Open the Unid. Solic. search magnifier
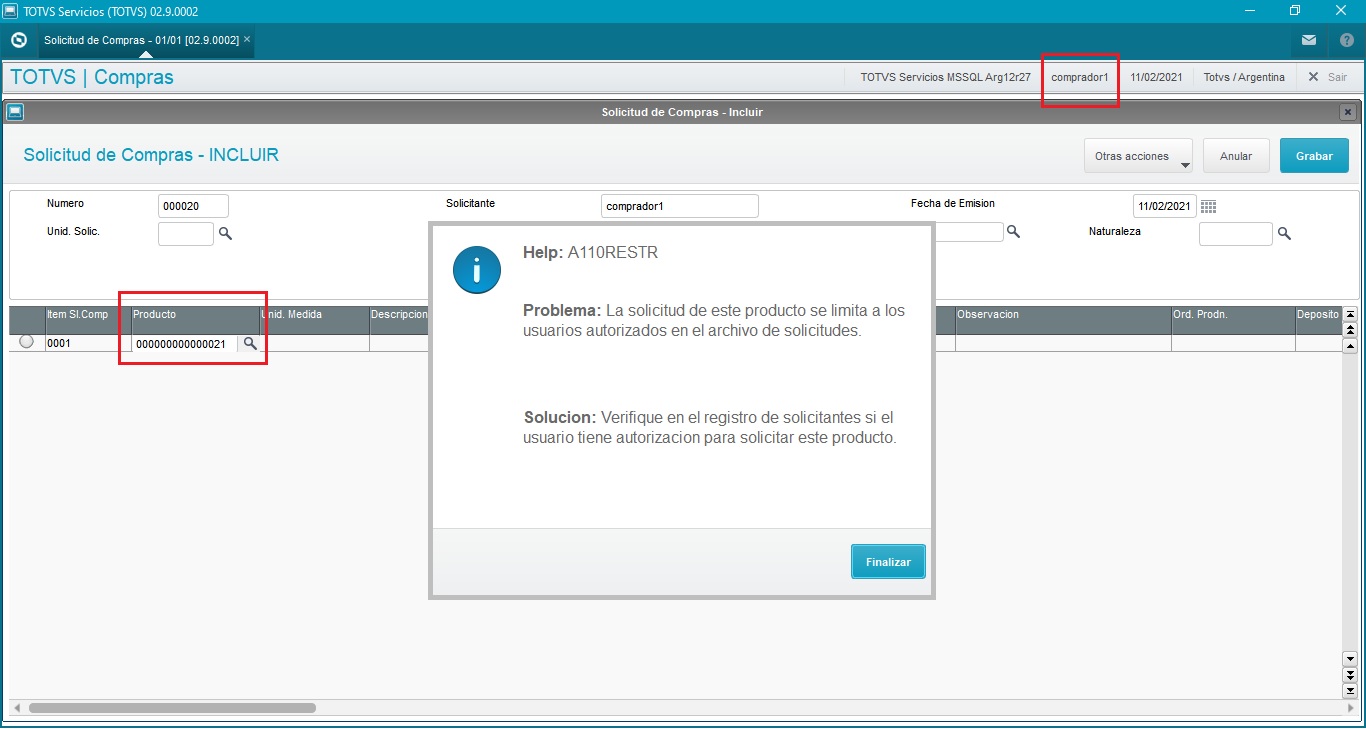 click(225, 233)
